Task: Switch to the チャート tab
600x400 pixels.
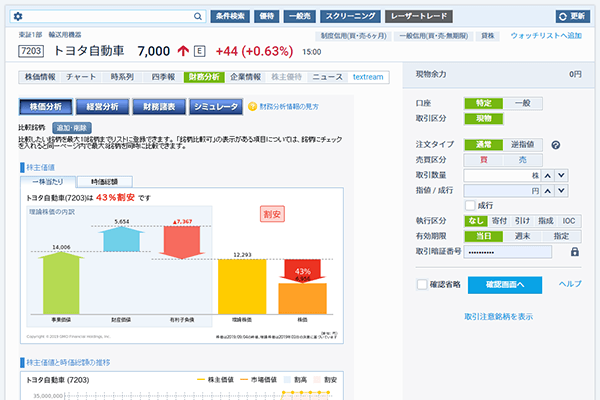Action: 81,77
